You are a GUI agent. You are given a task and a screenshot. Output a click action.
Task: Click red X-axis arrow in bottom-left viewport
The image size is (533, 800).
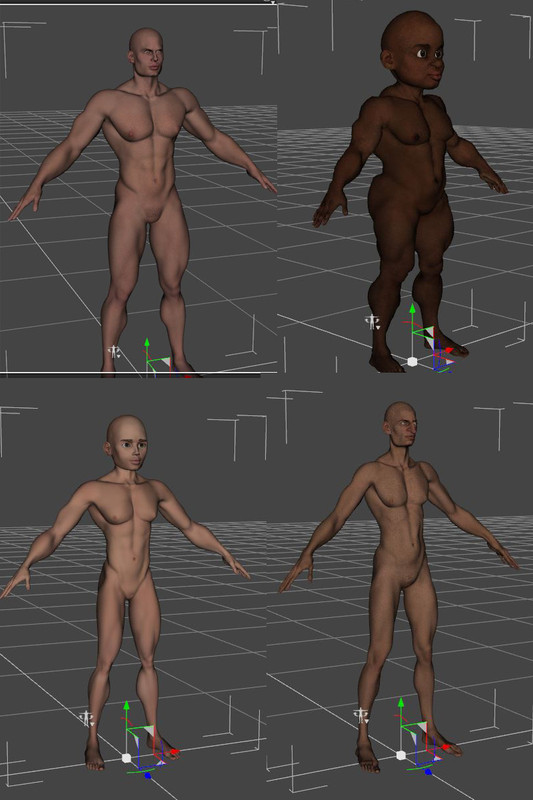(175, 752)
